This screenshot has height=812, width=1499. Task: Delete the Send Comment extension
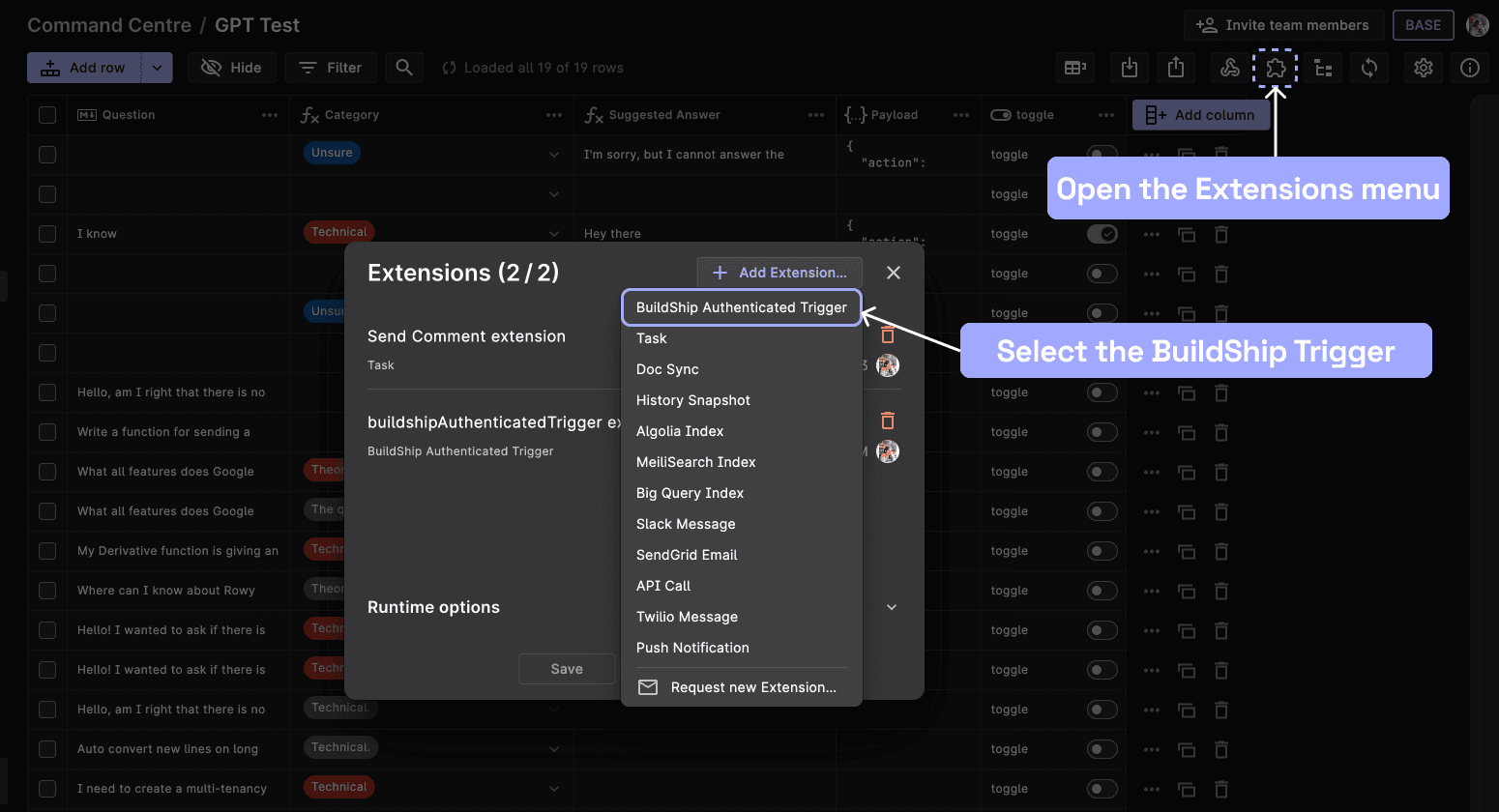[x=887, y=335]
